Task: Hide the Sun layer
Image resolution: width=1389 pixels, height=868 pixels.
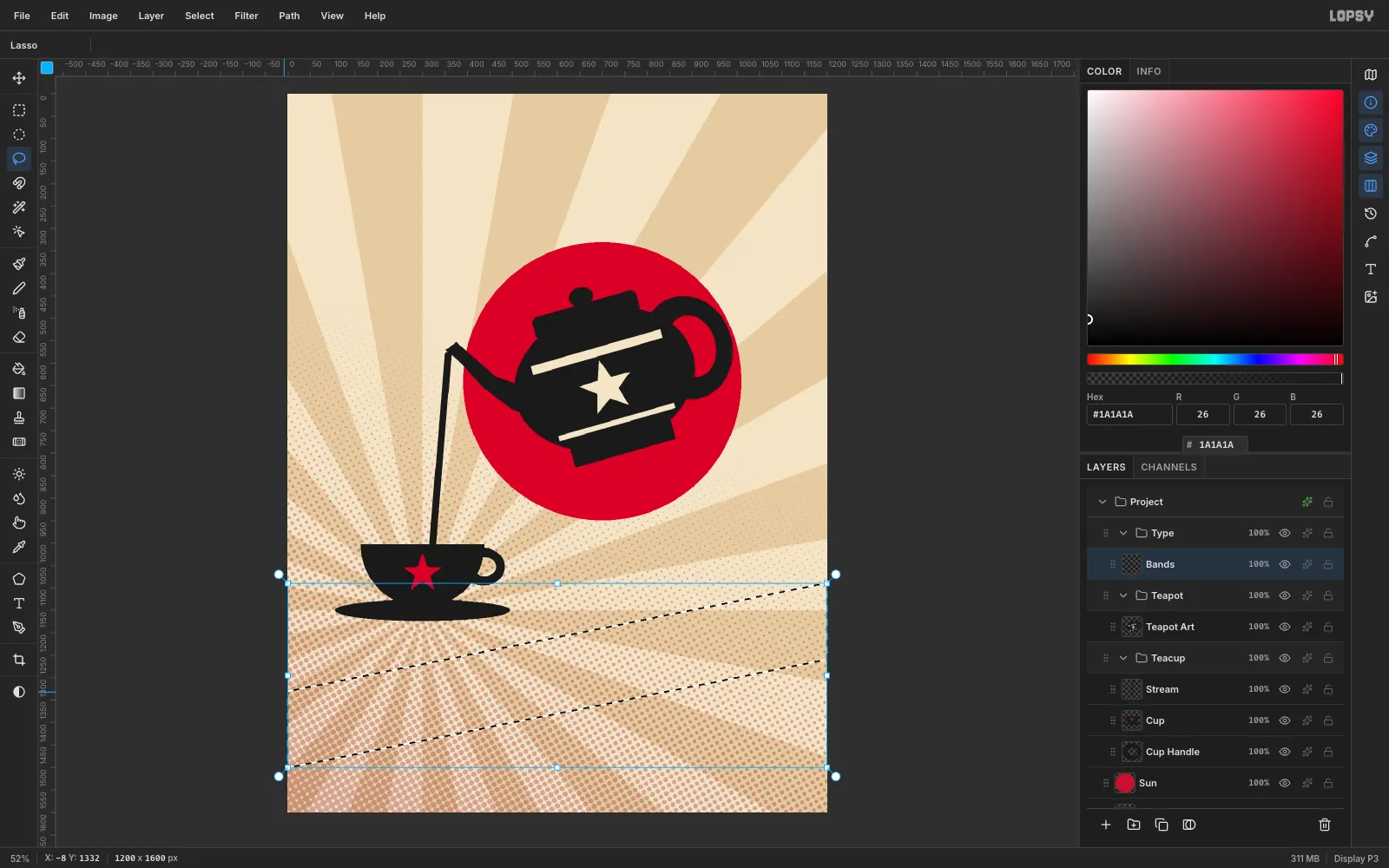Action: click(1285, 783)
